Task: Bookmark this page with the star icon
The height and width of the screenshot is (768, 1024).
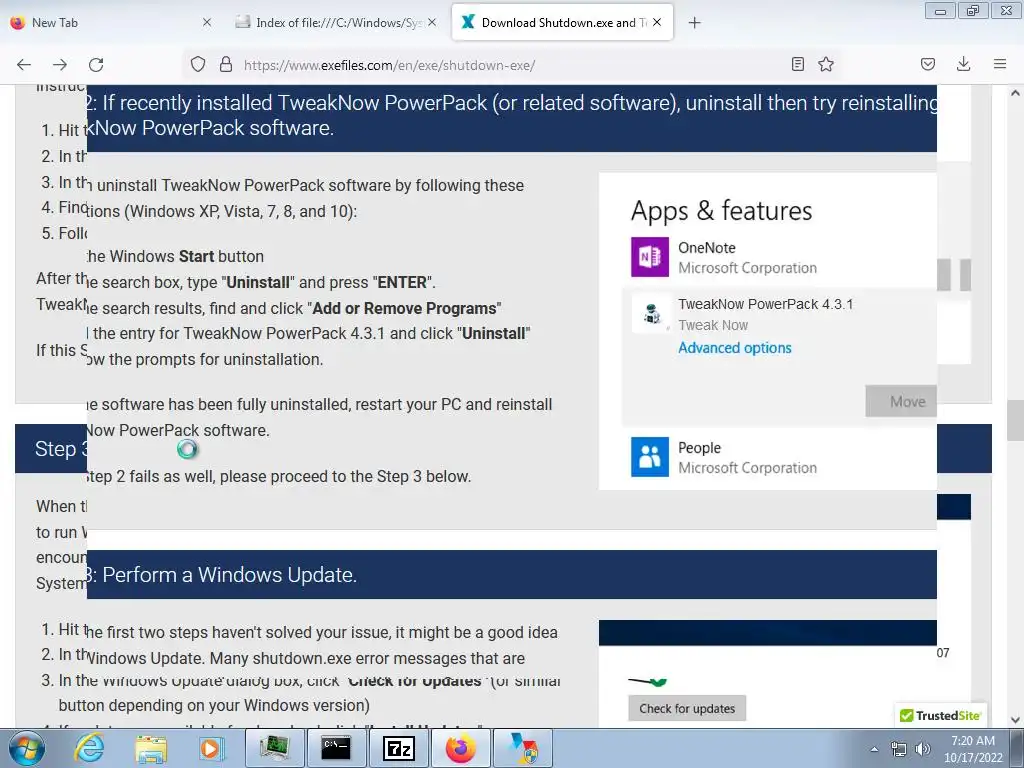Action: (826, 64)
